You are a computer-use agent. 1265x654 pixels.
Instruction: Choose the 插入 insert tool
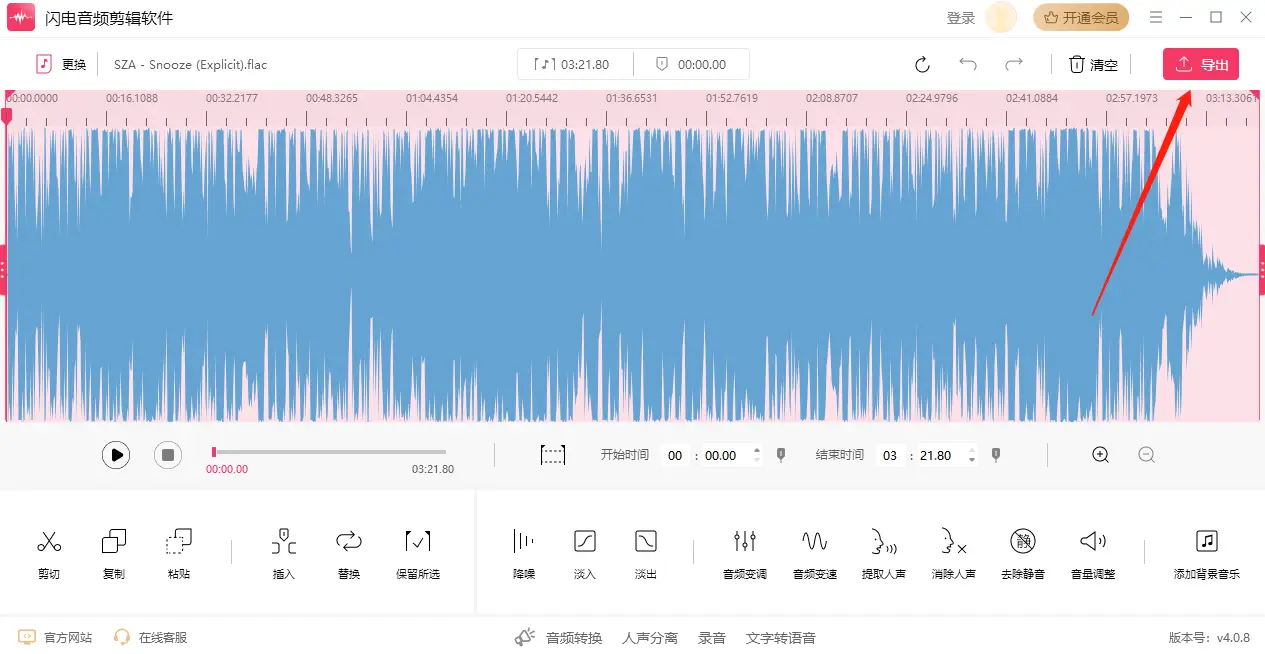pos(284,554)
